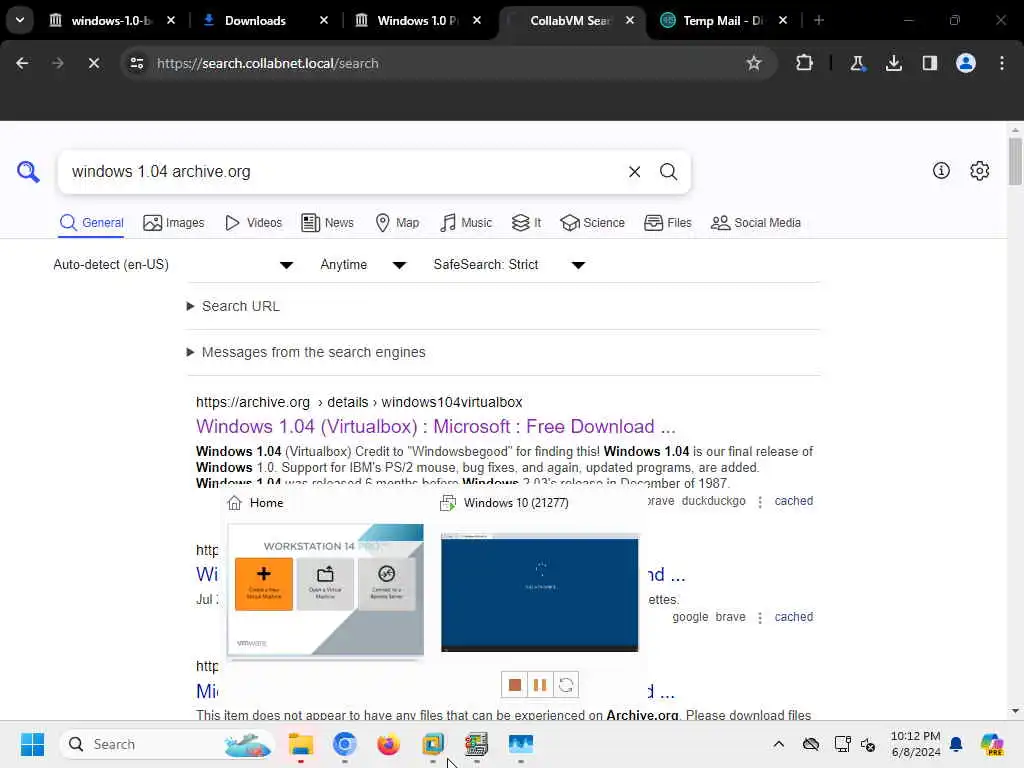Switch to the Temp Mail browser tab

723,20
